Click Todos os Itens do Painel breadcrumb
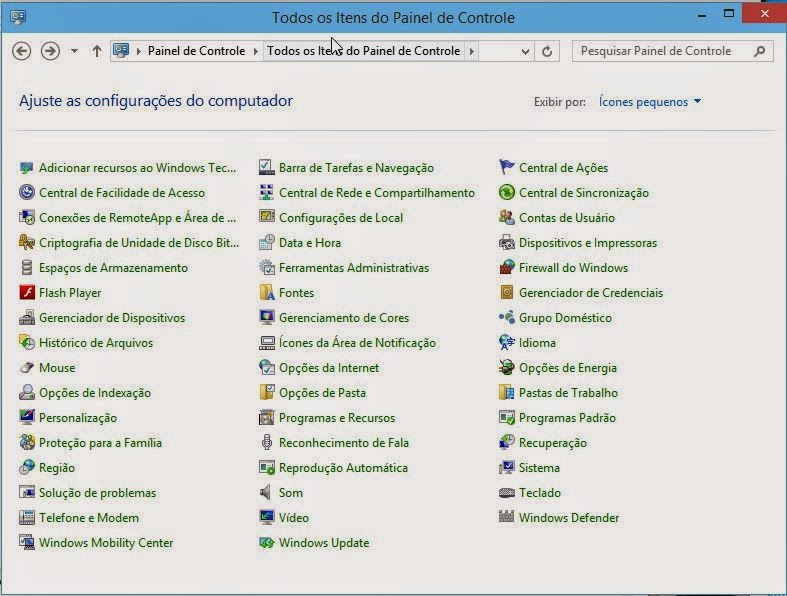This screenshot has width=787, height=596. tap(363, 51)
